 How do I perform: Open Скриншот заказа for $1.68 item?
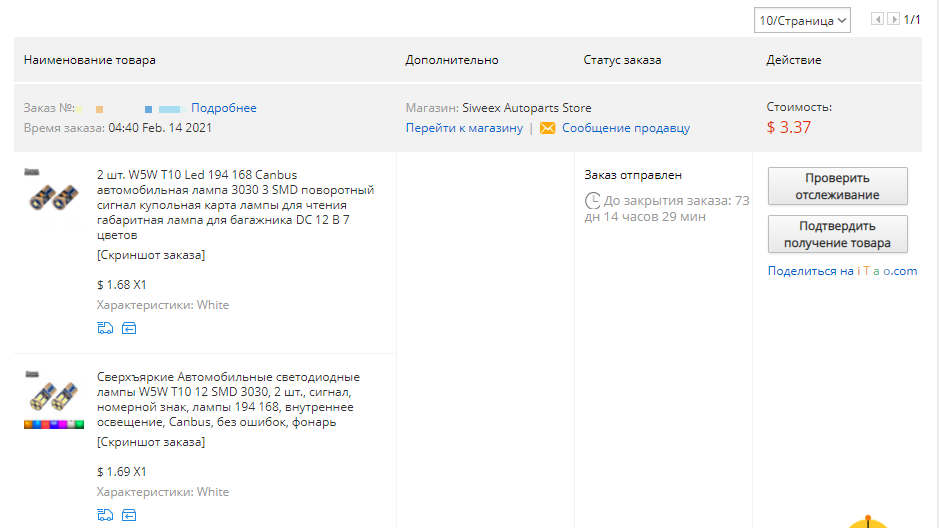[151, 255]
